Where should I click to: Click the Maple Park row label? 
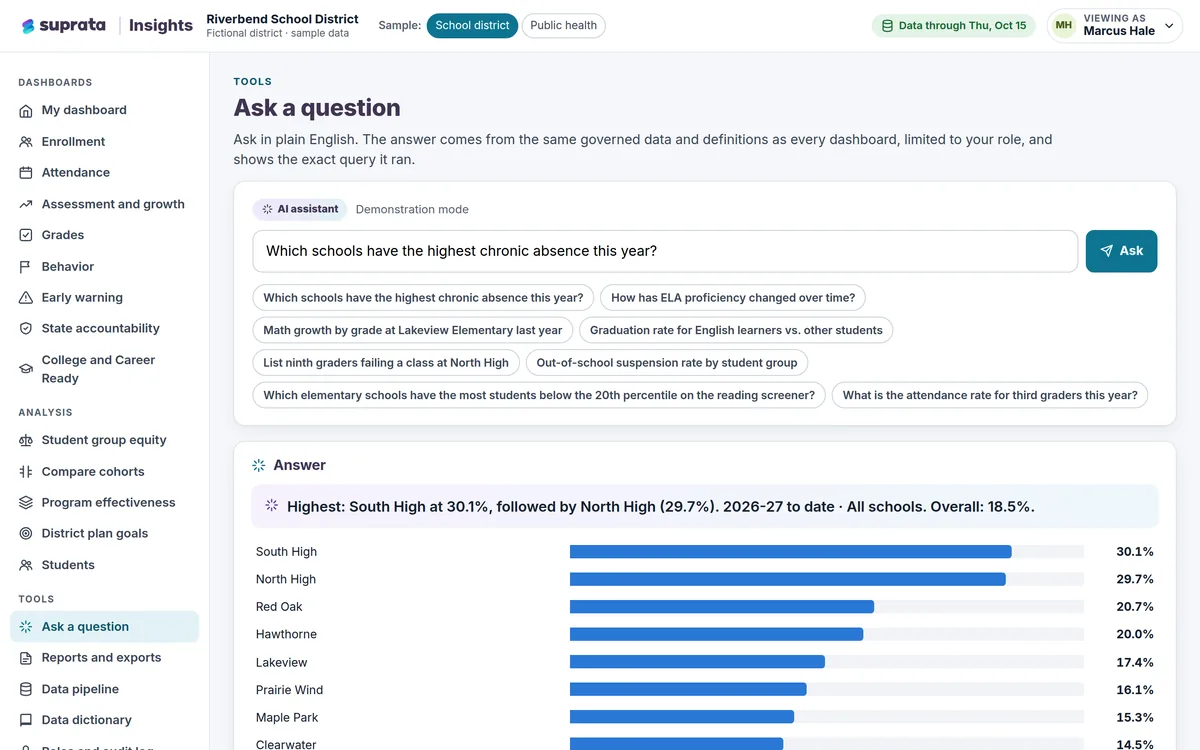pos(286,717)
